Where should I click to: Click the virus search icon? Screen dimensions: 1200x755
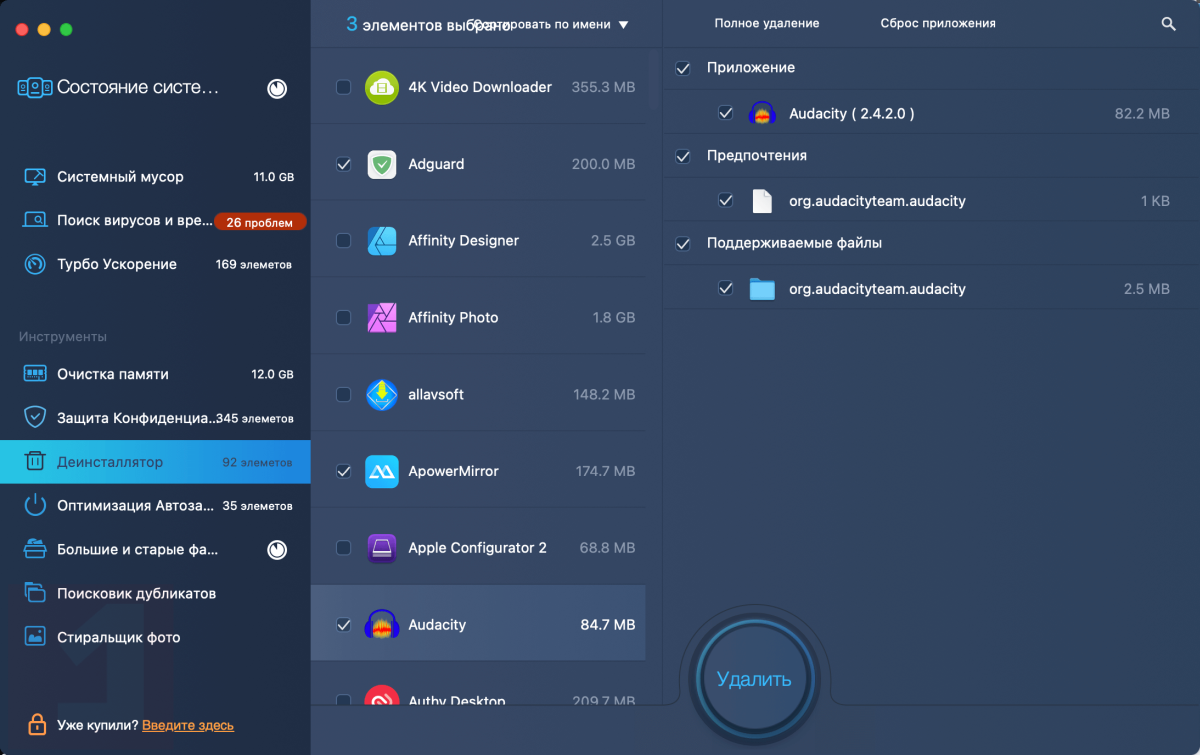click(x=35, y=220)
